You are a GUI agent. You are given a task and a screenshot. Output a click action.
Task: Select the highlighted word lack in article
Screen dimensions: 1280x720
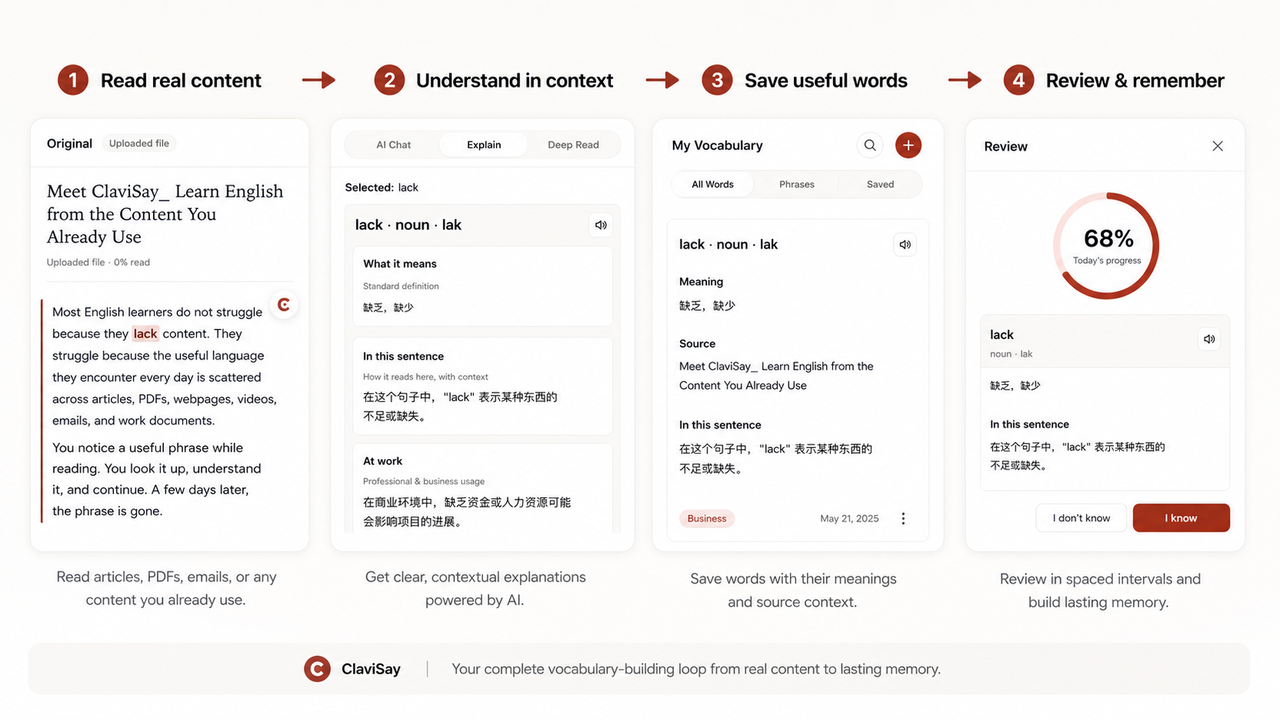point(146,334)
